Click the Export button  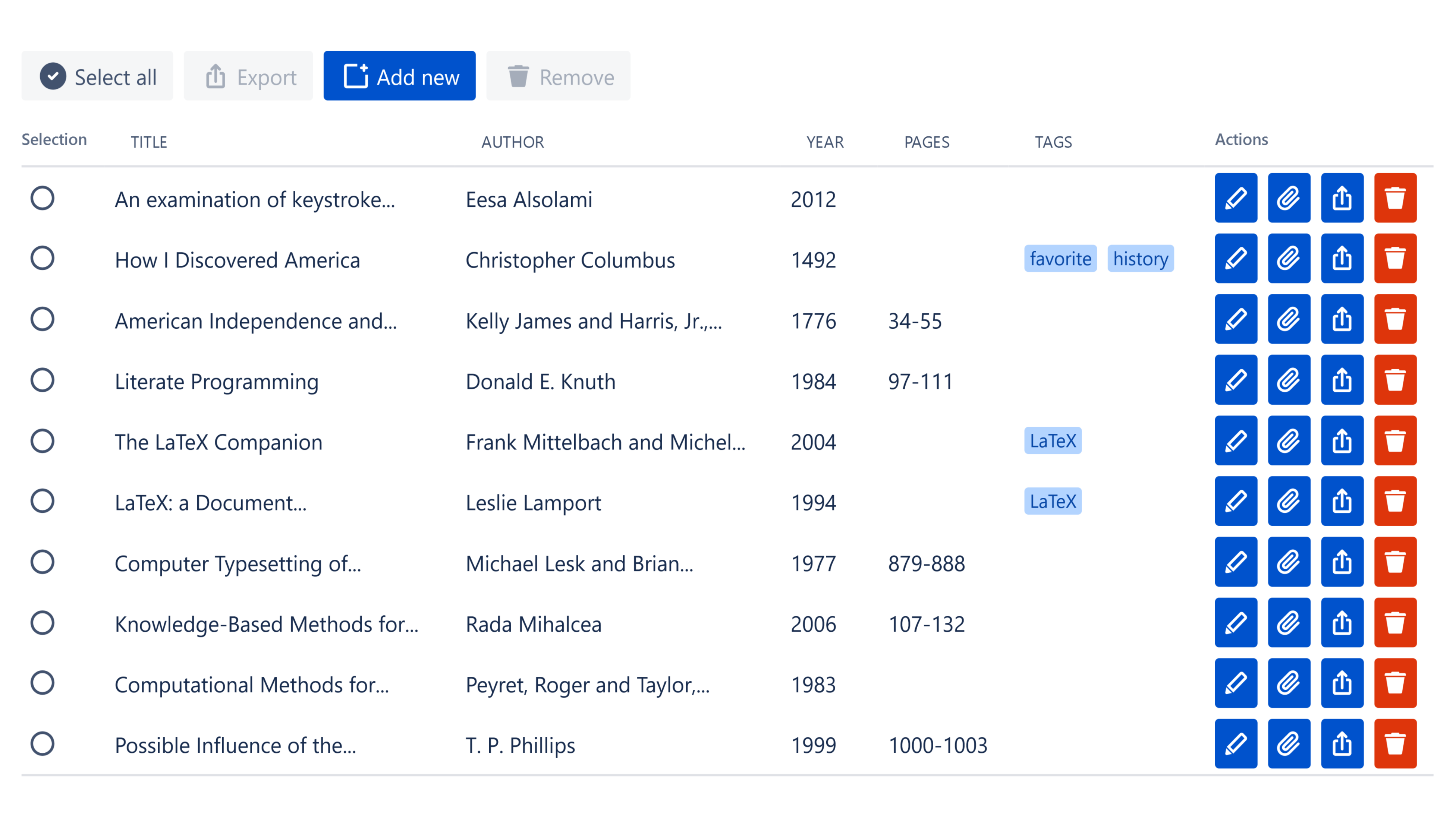249,76
